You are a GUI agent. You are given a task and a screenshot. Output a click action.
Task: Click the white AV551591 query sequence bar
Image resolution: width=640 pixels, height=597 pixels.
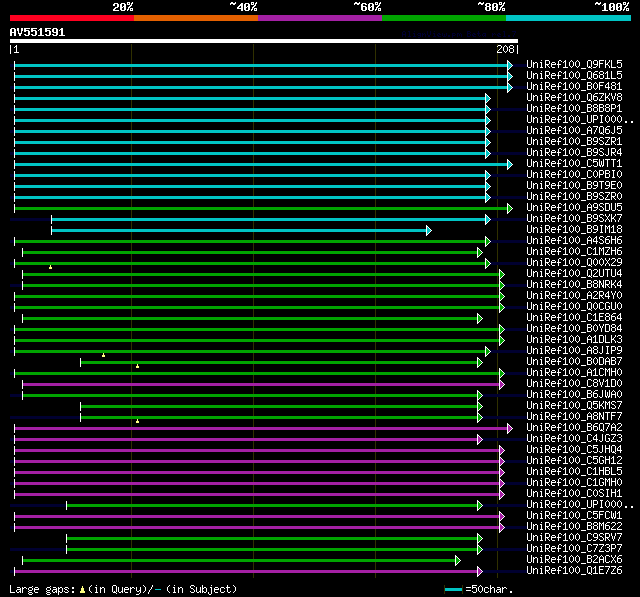[x=264, y=41]
